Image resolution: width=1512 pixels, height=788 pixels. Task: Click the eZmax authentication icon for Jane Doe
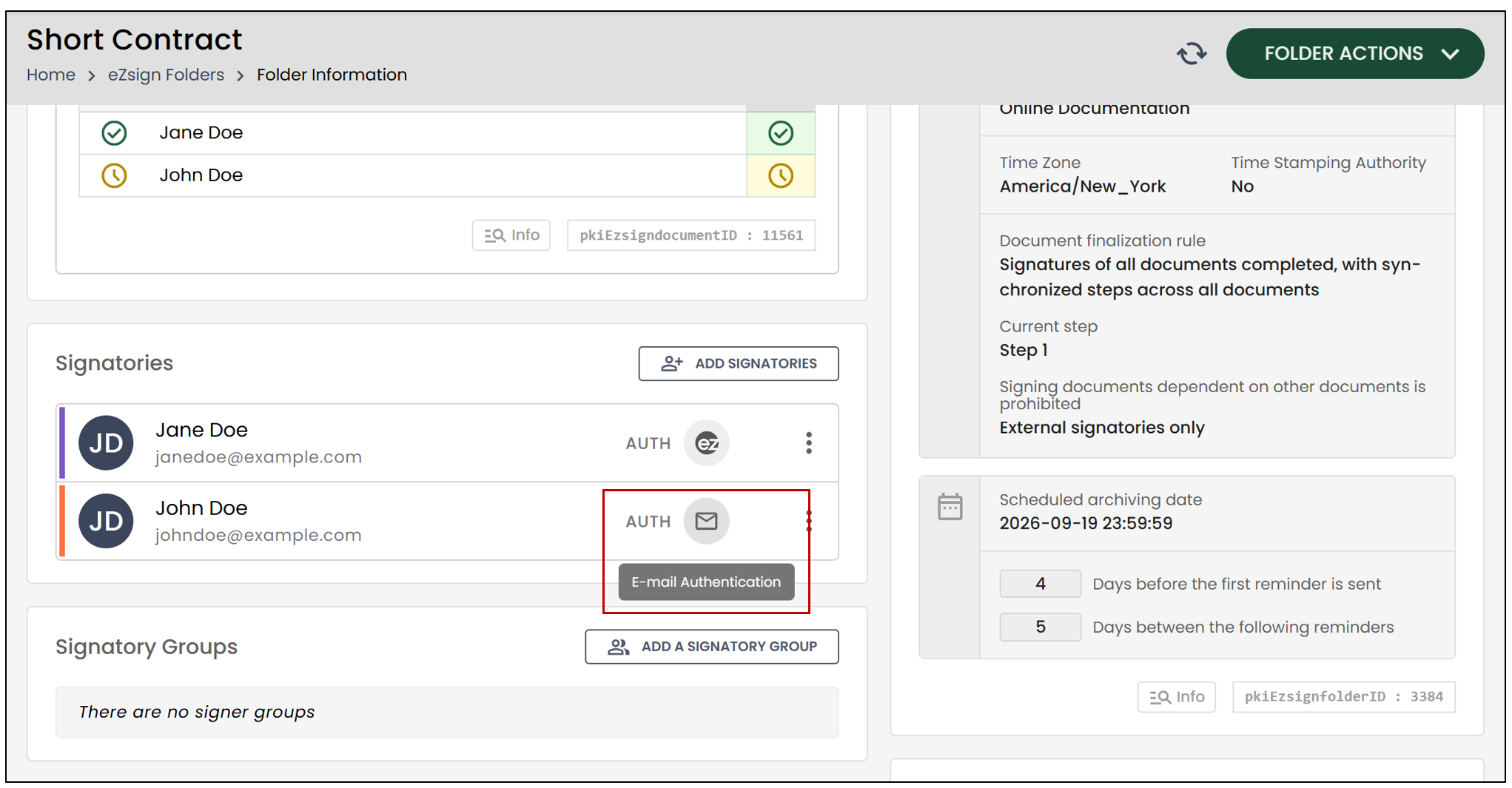[706, 443]
